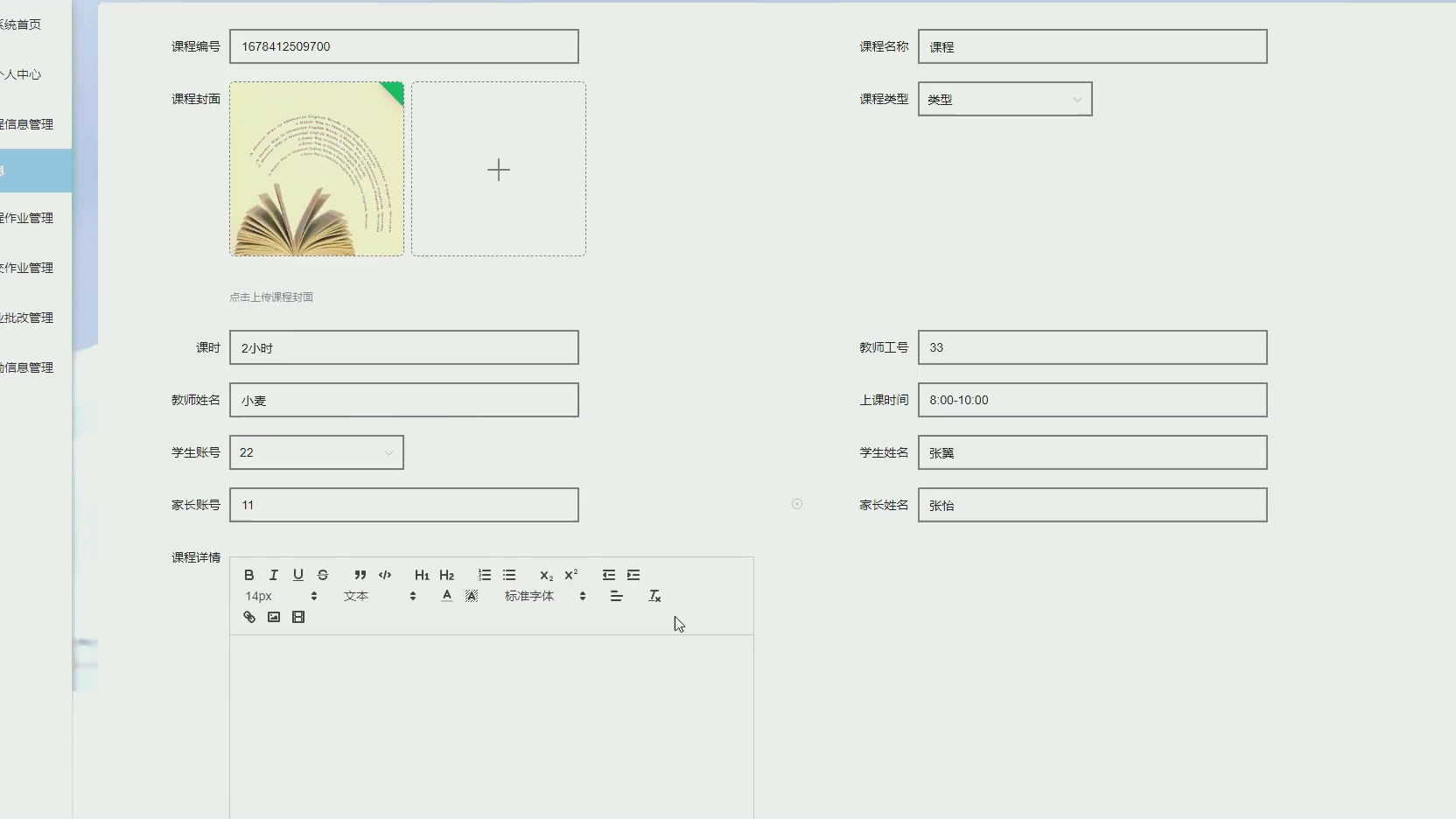
Task: Open the 文本 paragraph style dropdown
Action: click(x=380, y=596)
